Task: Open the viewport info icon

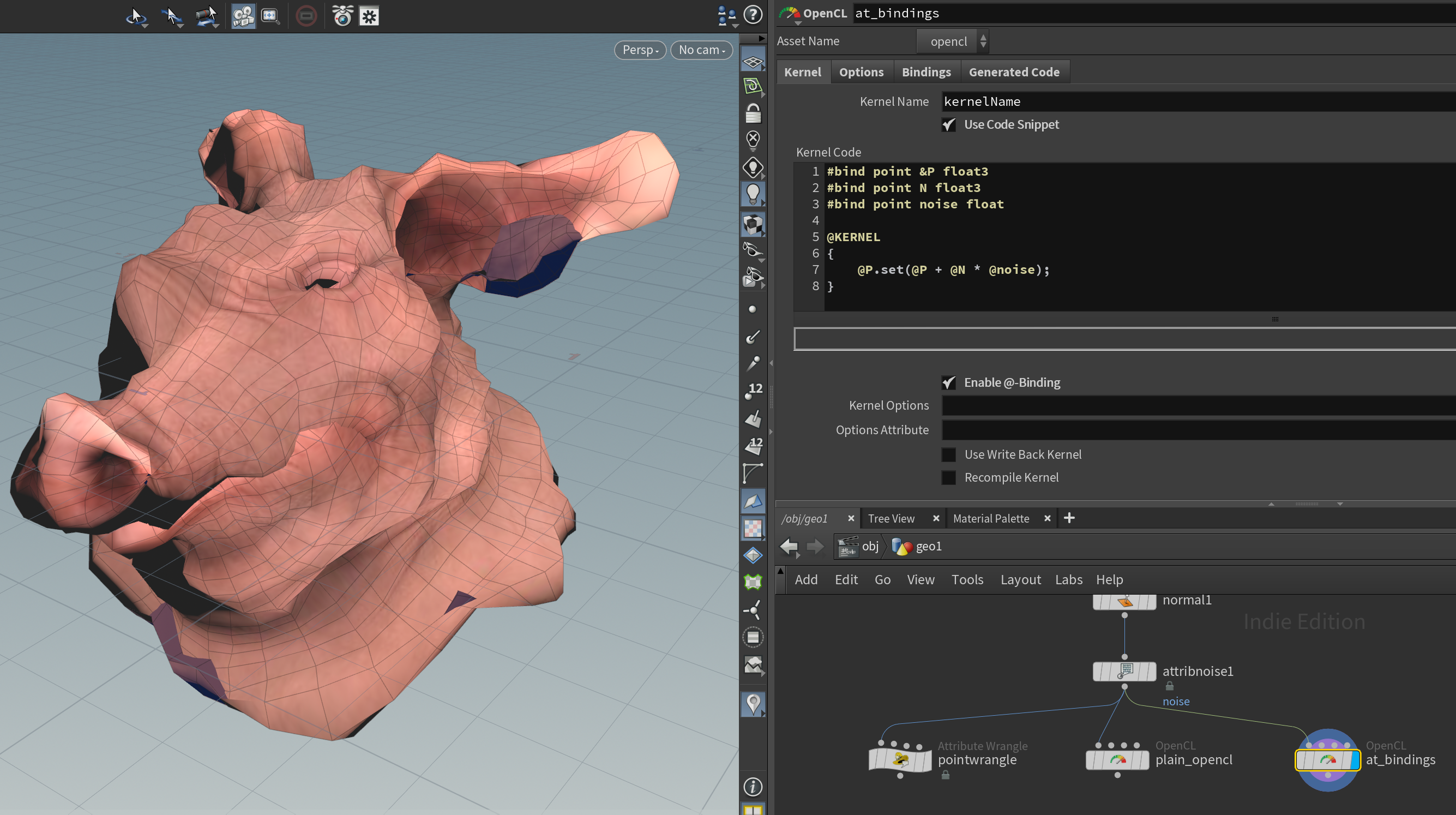Action: (x=753, y=786)
